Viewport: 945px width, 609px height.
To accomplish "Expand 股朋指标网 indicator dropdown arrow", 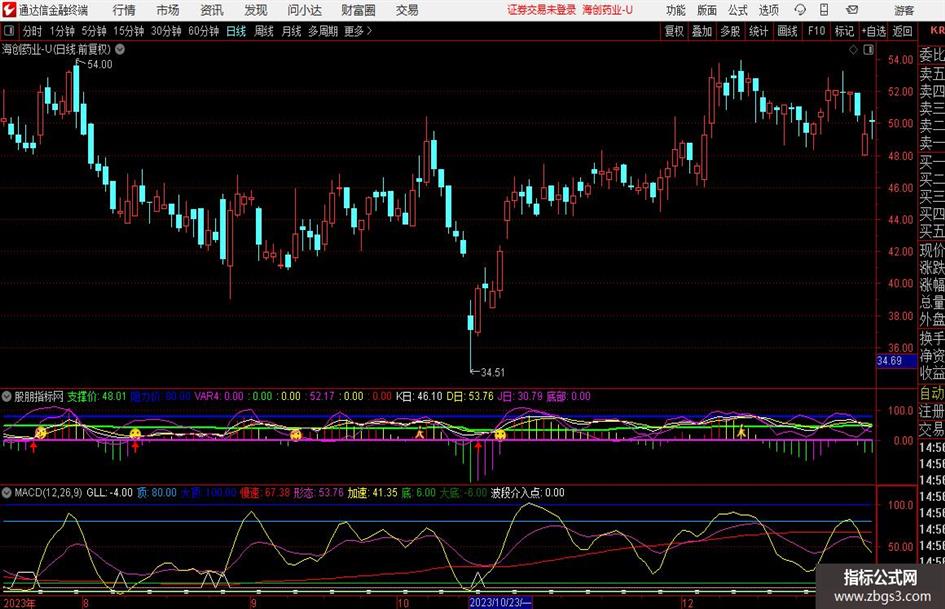I will click(7, 396).
